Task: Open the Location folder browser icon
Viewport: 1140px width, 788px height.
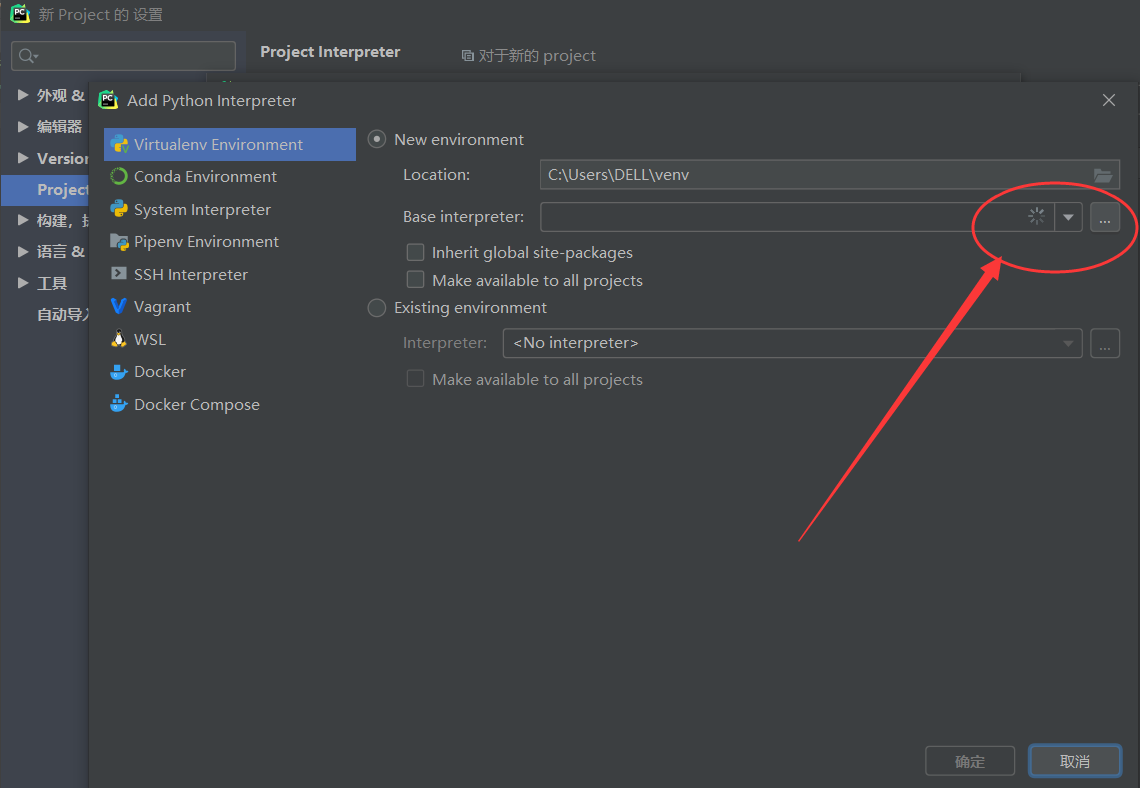Action: pos(1103,174)
